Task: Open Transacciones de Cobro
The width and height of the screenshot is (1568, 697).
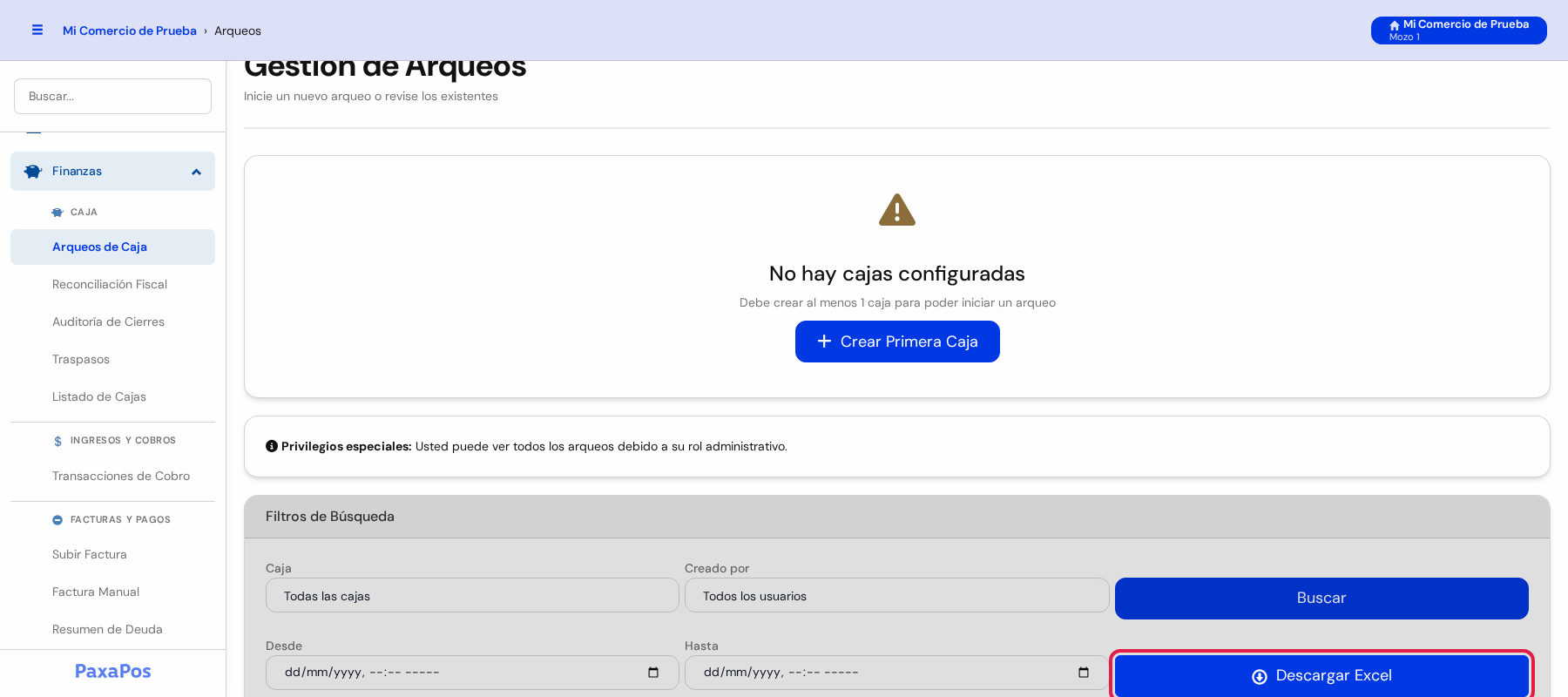Action: (x=112, y=476)
